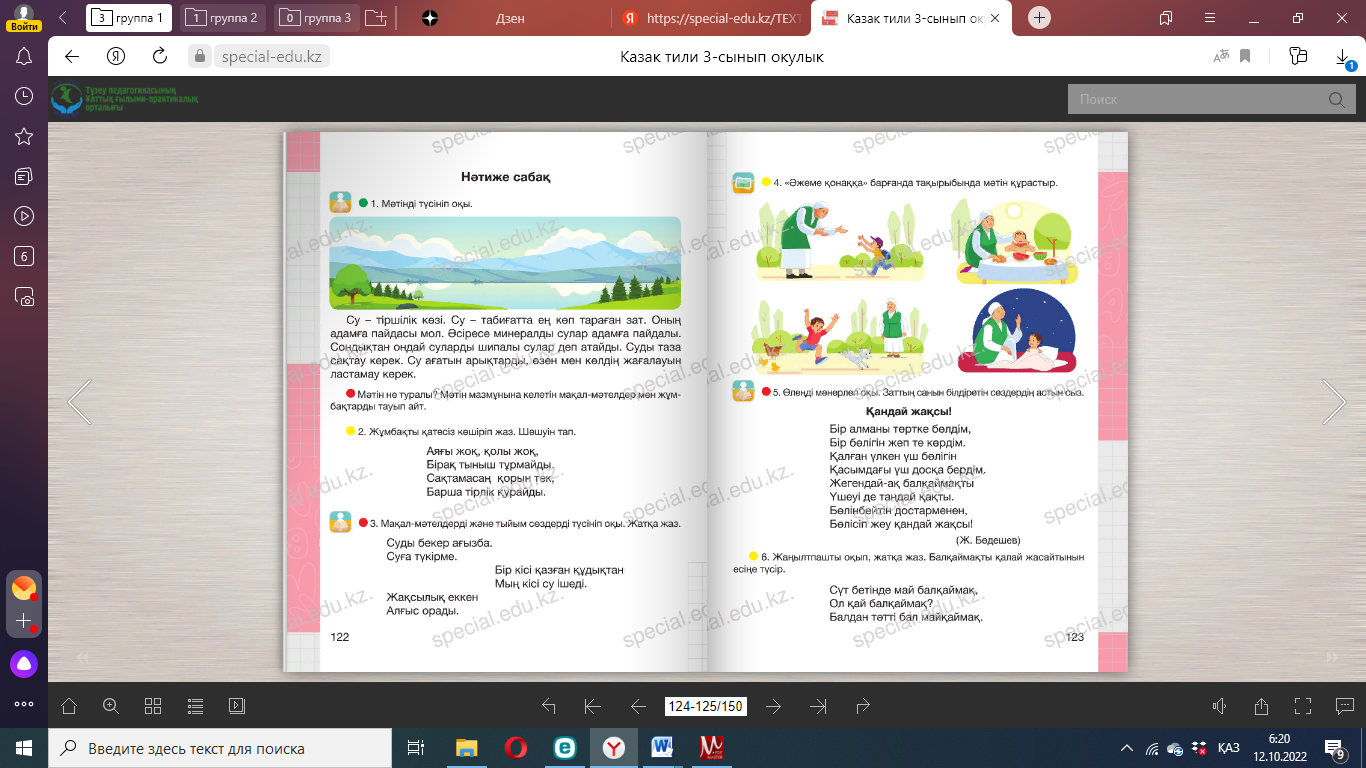Go back arrow in the tab strip

click(63, 18)
